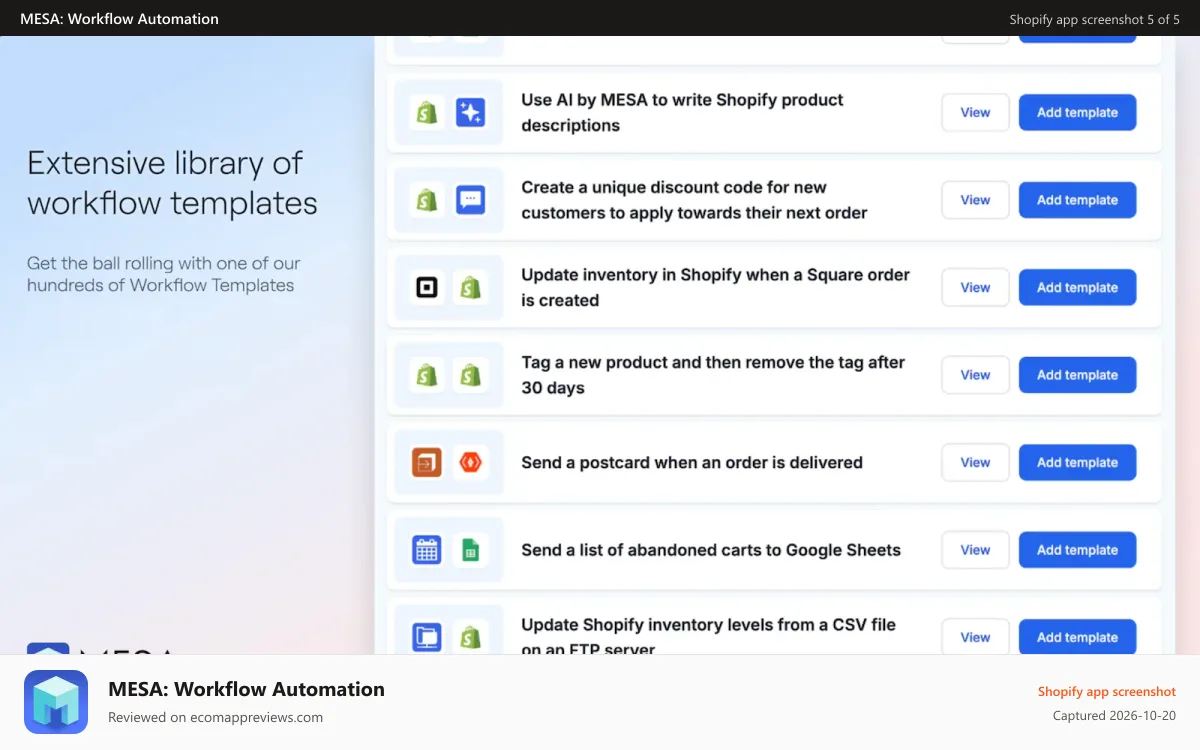View the send a postcard template
The image size is (1200, 750).
click(975, 463)
